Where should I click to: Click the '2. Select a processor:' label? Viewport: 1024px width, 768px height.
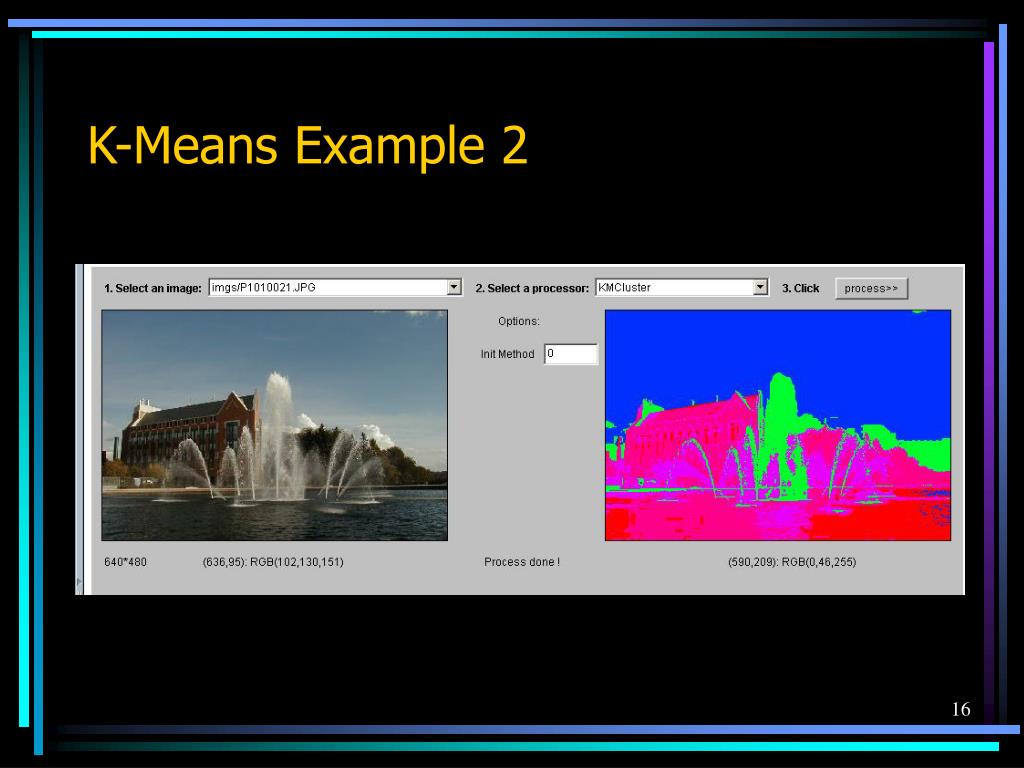532,288
